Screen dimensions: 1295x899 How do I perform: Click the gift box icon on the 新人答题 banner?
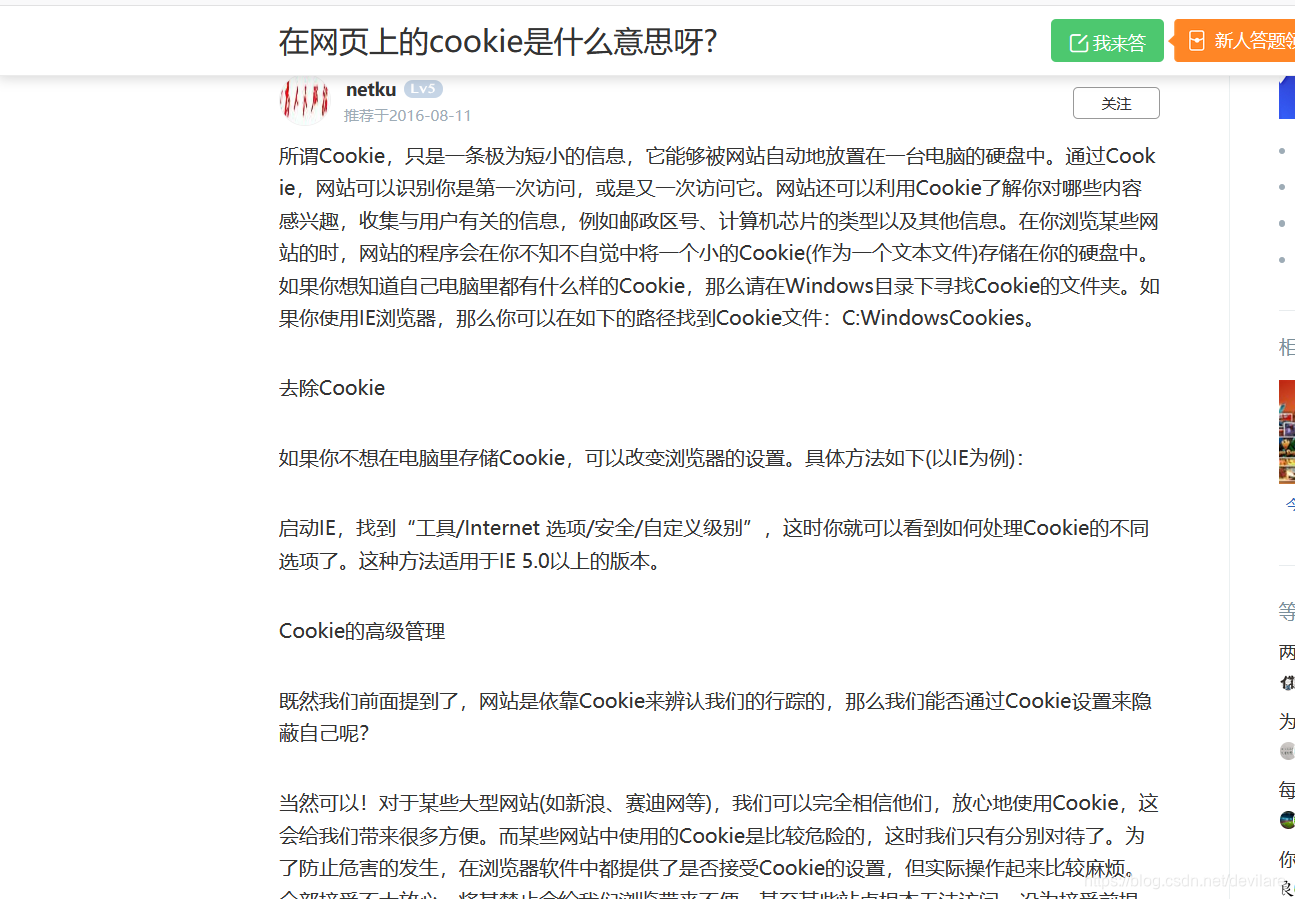point(1196,41)
